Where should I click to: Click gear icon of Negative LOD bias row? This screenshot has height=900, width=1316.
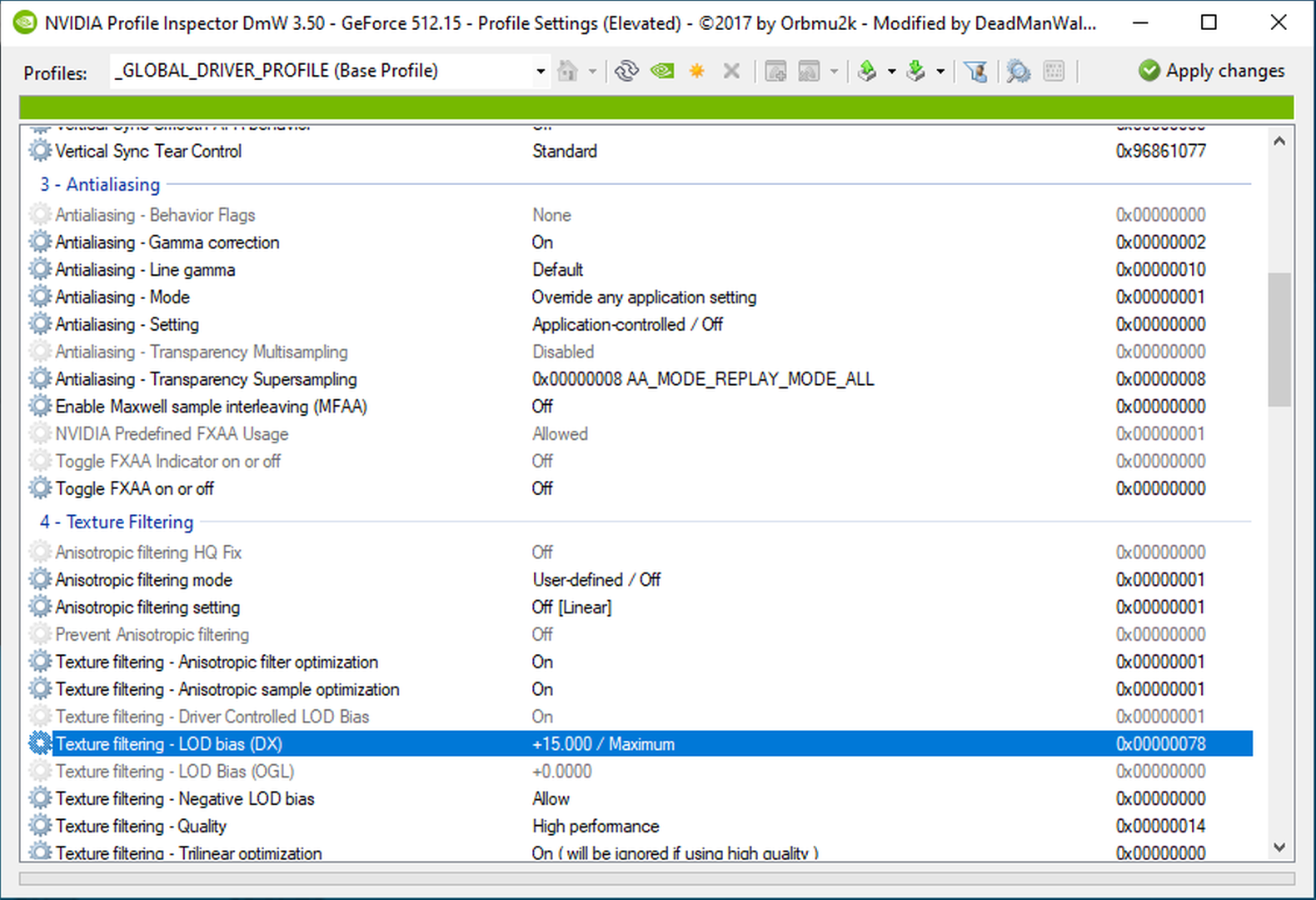click(x=40, y=798)
